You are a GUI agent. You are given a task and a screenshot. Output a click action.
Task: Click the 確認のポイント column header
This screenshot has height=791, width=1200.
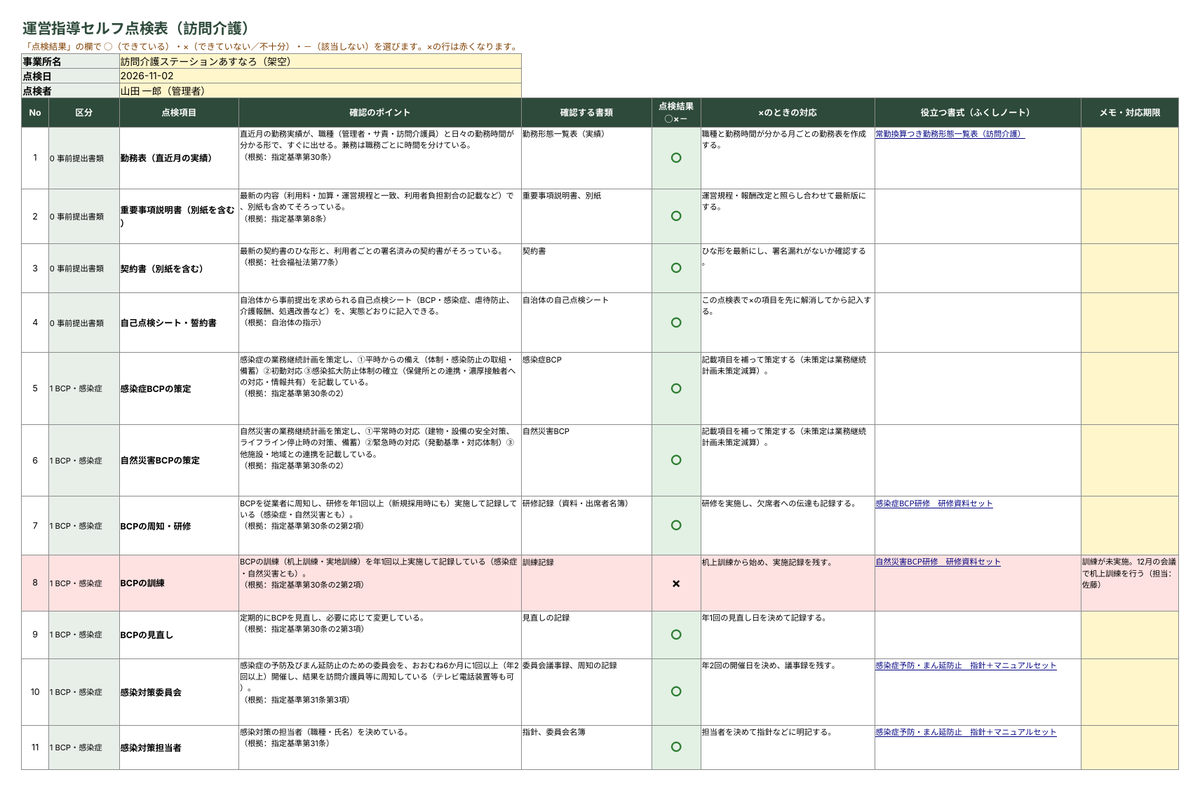(x=379, y=113)
